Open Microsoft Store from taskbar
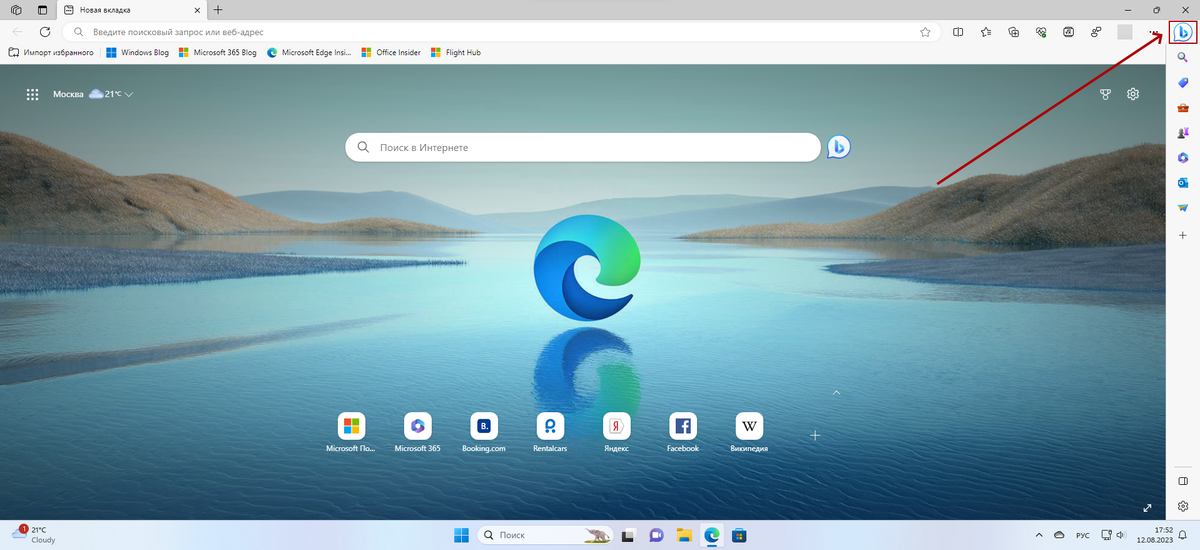This screenshot has height=550, width=1200. (739, 535)
